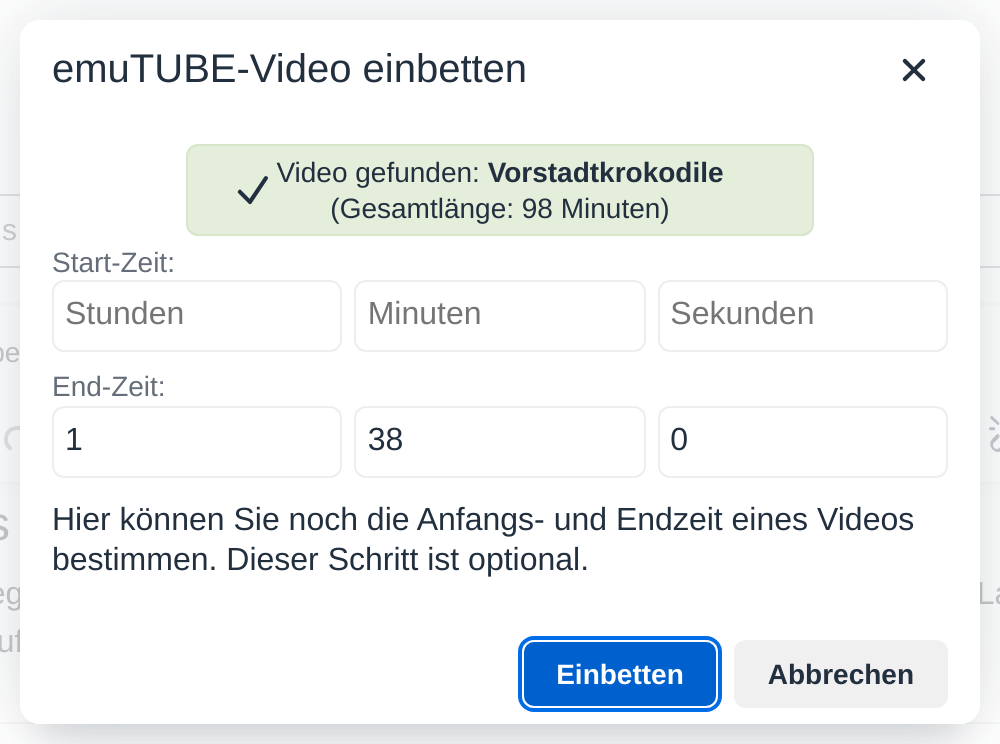
Task: Click the checkmark icon in the video found banner
Action: click(253, 190)
